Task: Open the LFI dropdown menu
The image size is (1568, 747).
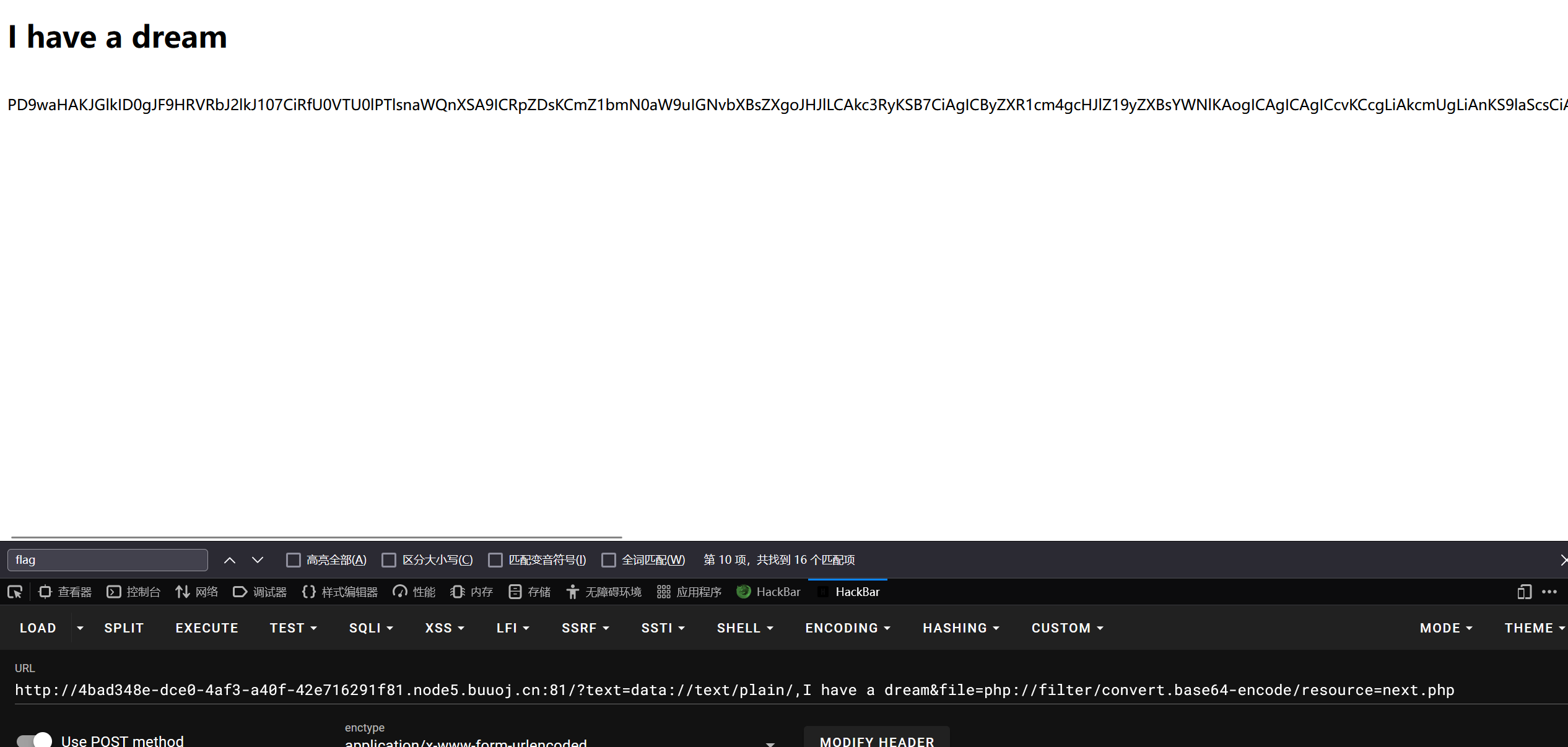Action: pyautogui.click(x=512, y=628)
